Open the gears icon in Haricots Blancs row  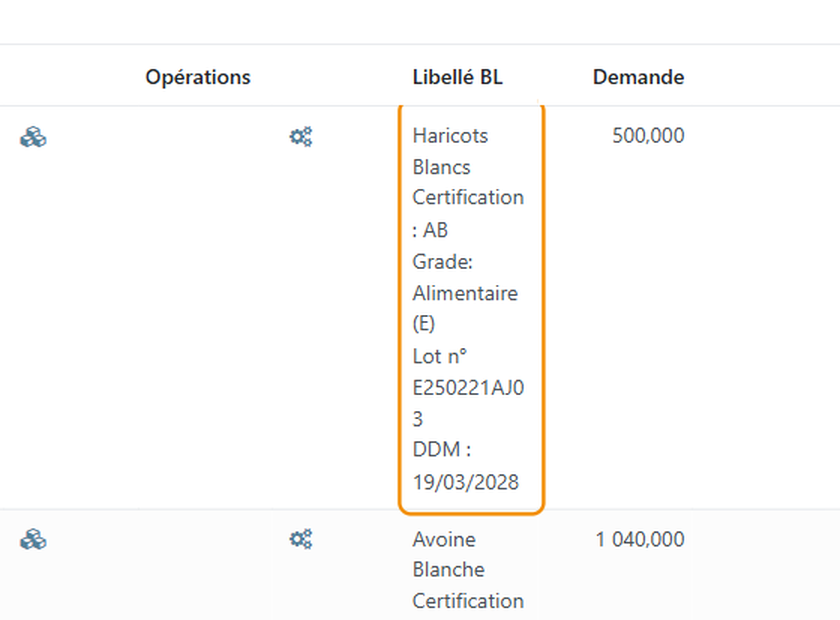[x=301, y=137]
